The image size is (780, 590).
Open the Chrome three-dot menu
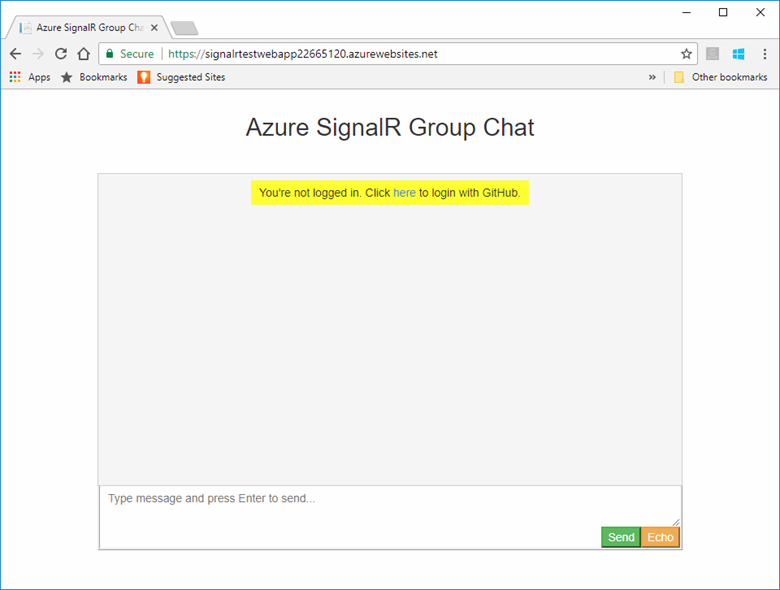764,54
